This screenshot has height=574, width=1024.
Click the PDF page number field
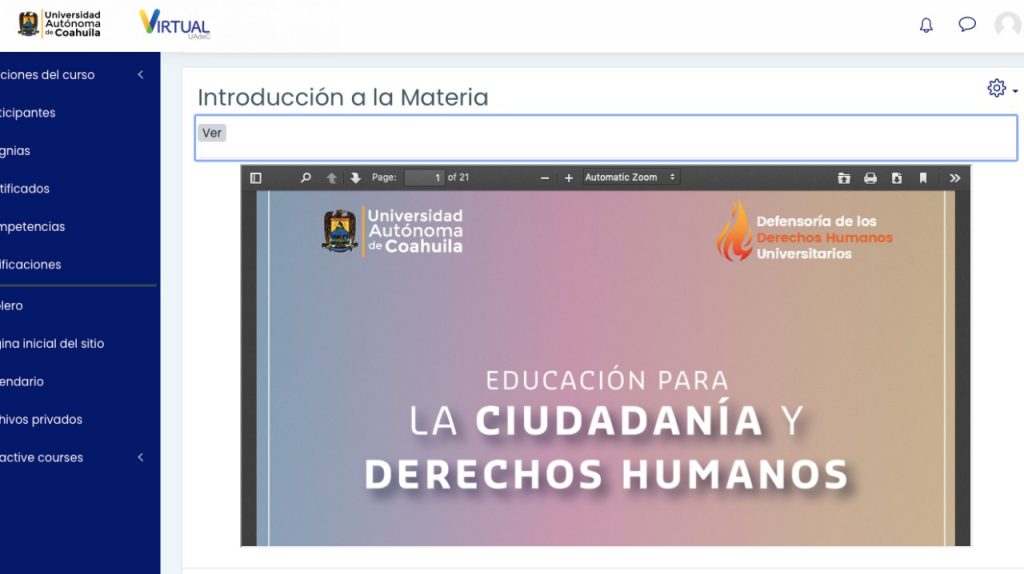tap(425, 178)
